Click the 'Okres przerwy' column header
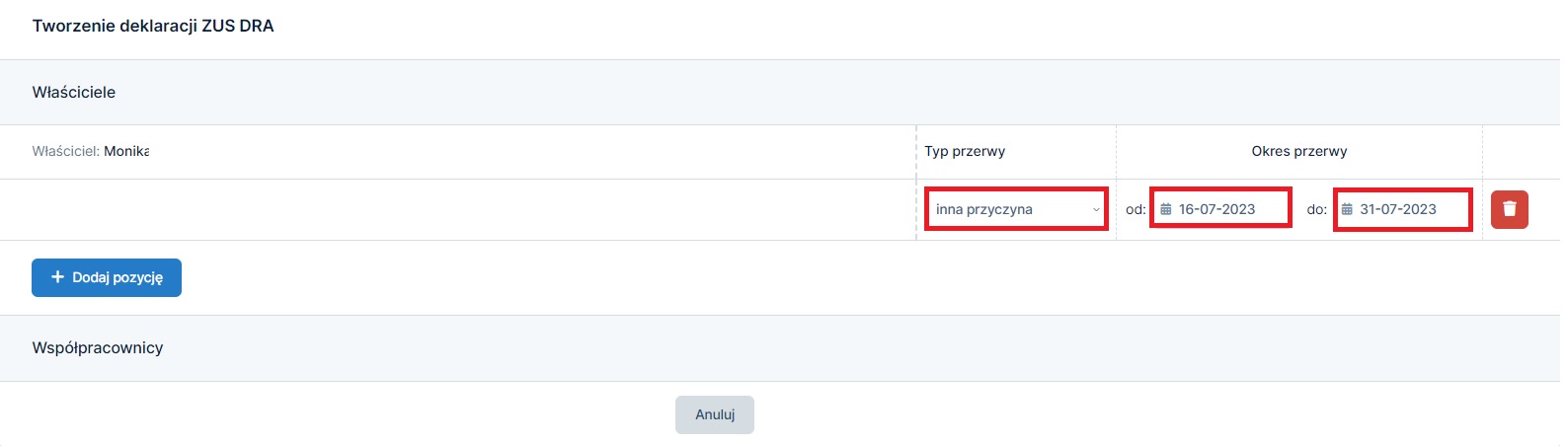This screenshot has width=1568, height=446. tap(1299, 151)
